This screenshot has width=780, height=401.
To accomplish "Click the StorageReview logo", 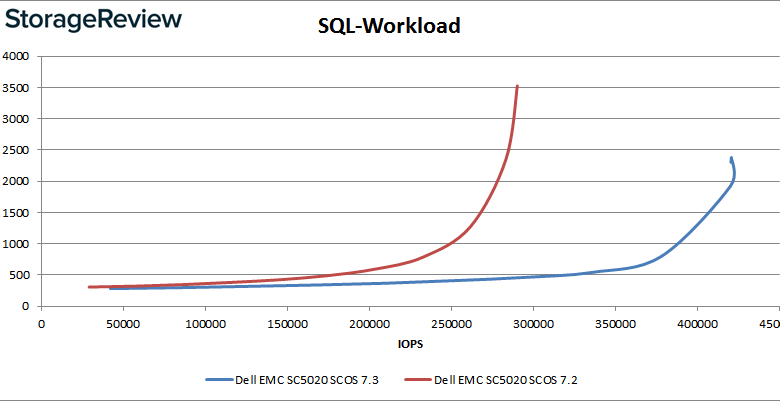I will 93,21.
